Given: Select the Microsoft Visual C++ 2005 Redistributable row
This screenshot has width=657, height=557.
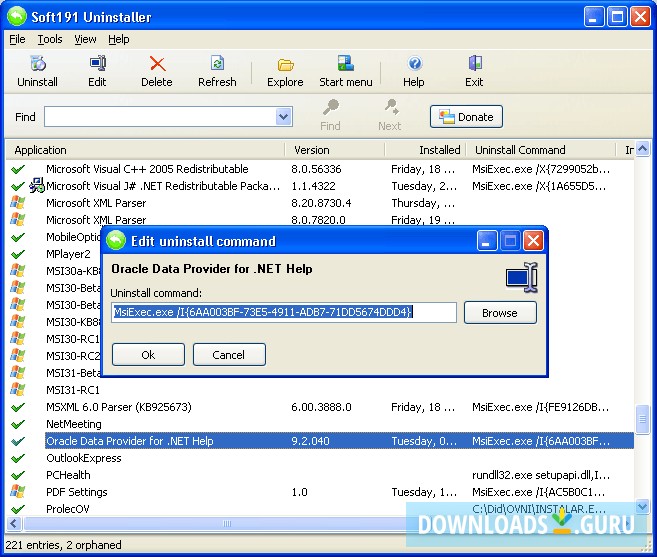Looking at the screenshot, I should click(320, 169).
